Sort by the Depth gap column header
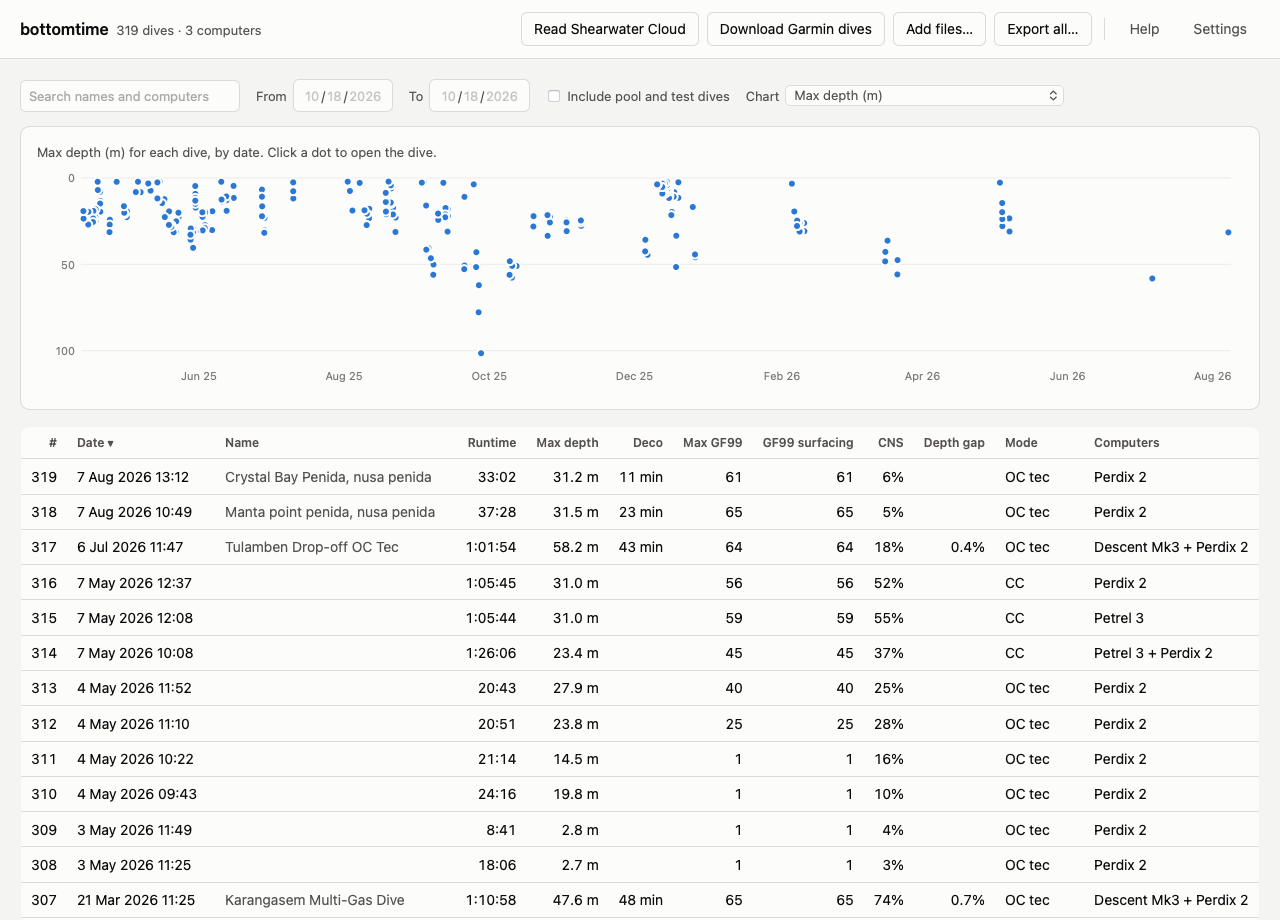 (954, 443)
